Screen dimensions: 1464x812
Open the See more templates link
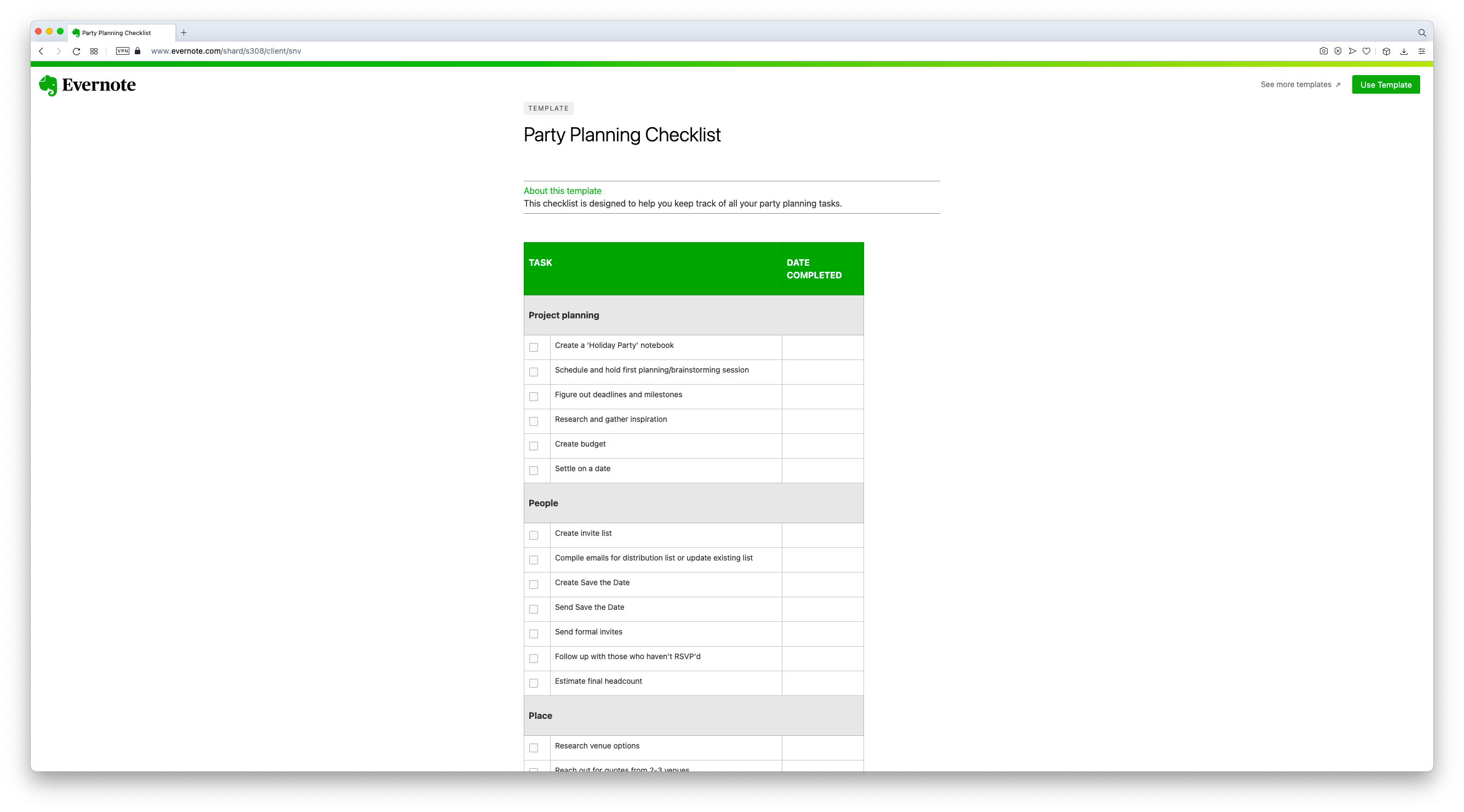(x=1300, y=85)
